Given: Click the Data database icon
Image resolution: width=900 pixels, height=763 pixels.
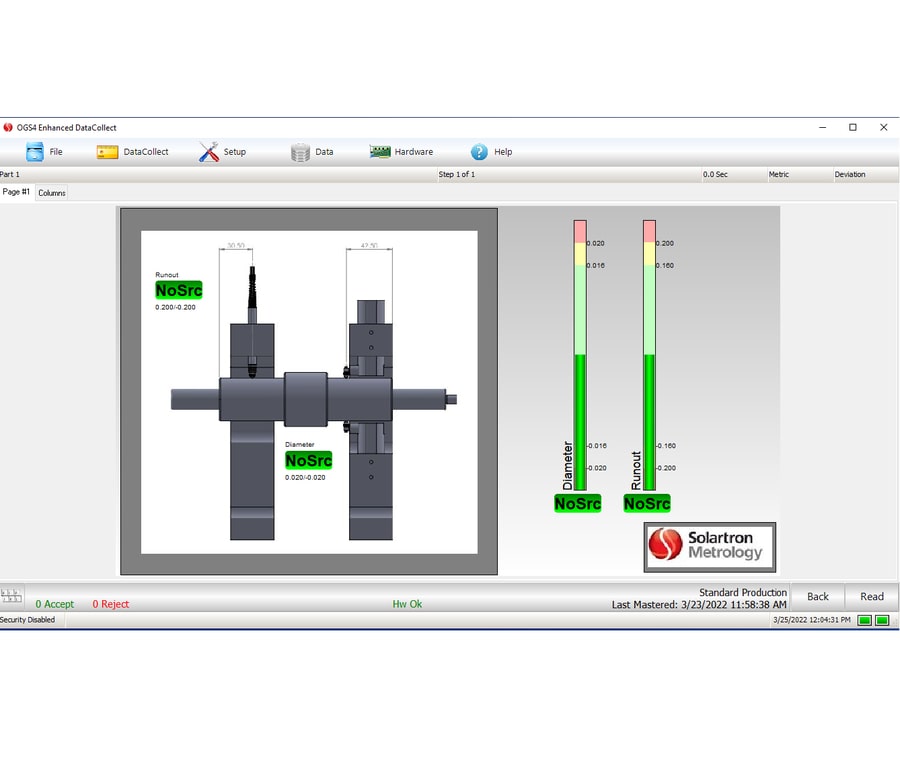Looking at the screenshot, I should (300, 151).
